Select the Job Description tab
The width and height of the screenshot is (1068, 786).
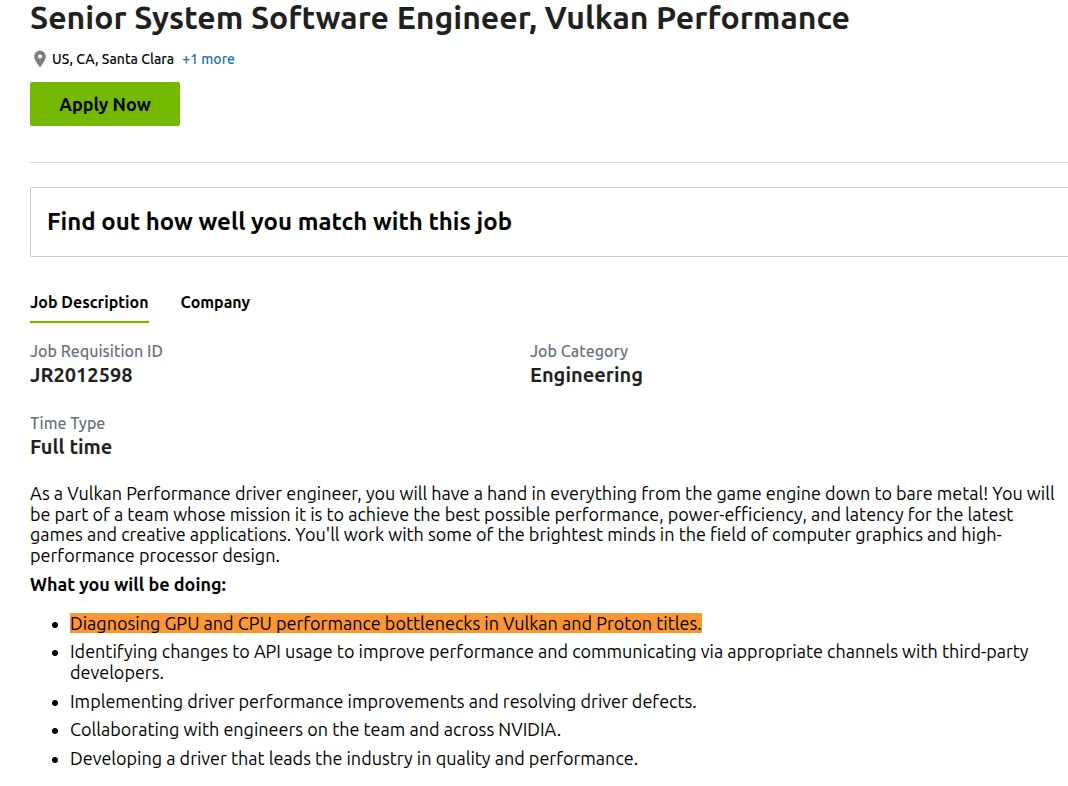point(89,302)
